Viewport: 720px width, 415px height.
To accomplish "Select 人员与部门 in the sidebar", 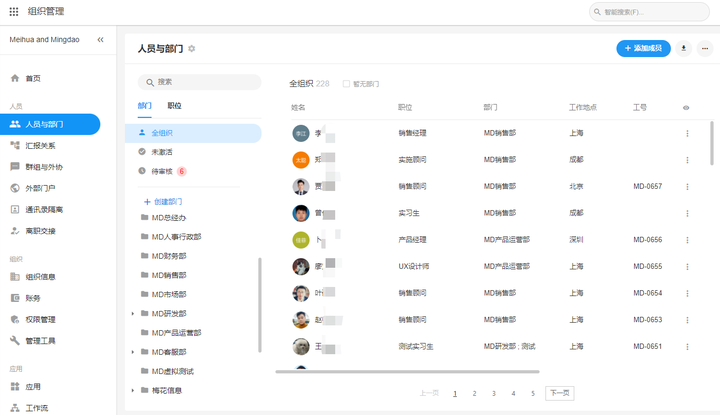I will (x=50, y=124).
